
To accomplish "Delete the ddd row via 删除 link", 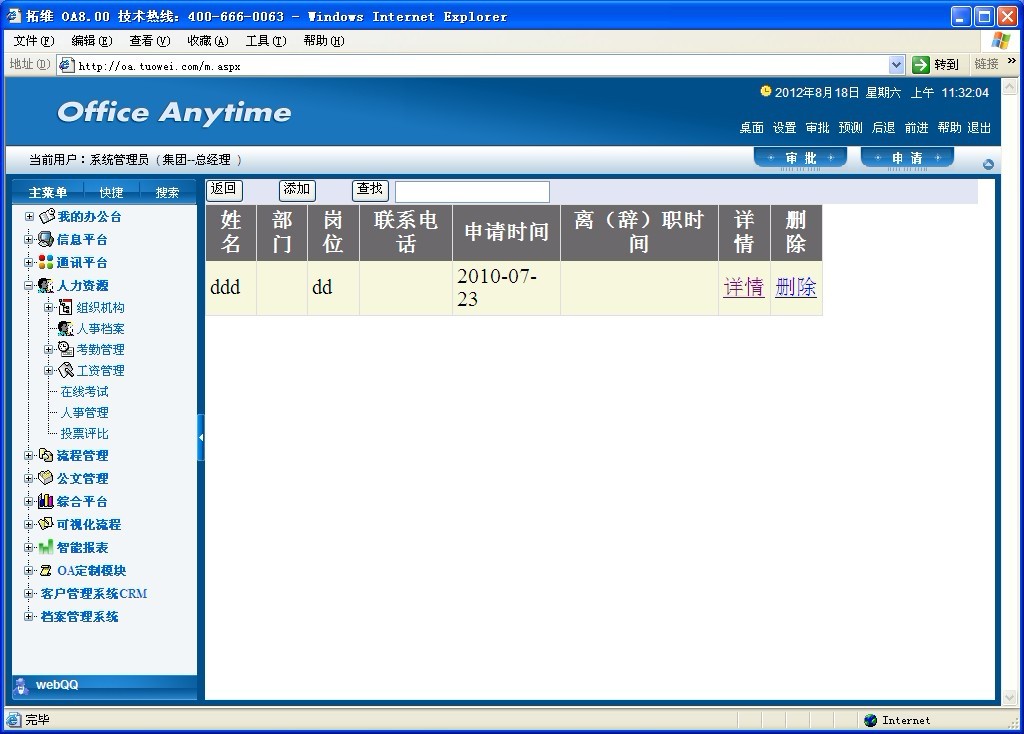I will pyautogui.click(x=795, y=288).
